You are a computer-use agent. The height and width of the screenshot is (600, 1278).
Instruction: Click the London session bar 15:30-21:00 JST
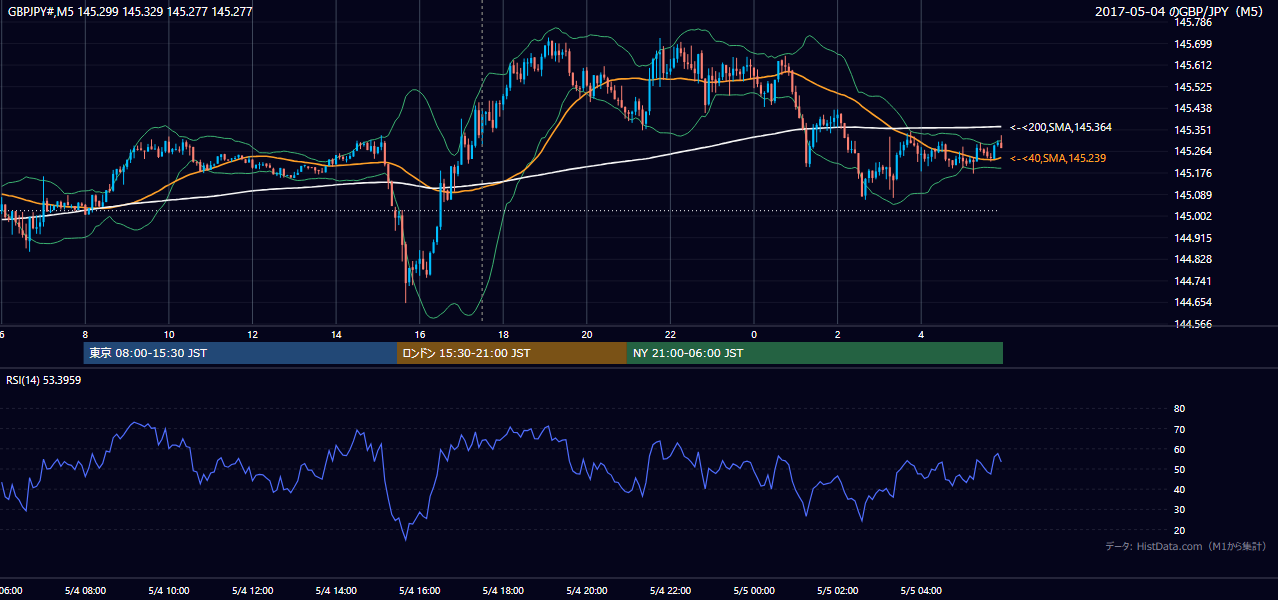tap(512, 353)
